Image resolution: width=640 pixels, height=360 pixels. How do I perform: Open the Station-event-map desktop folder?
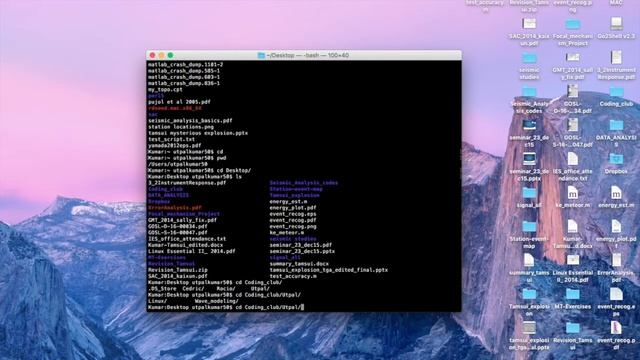529,226
